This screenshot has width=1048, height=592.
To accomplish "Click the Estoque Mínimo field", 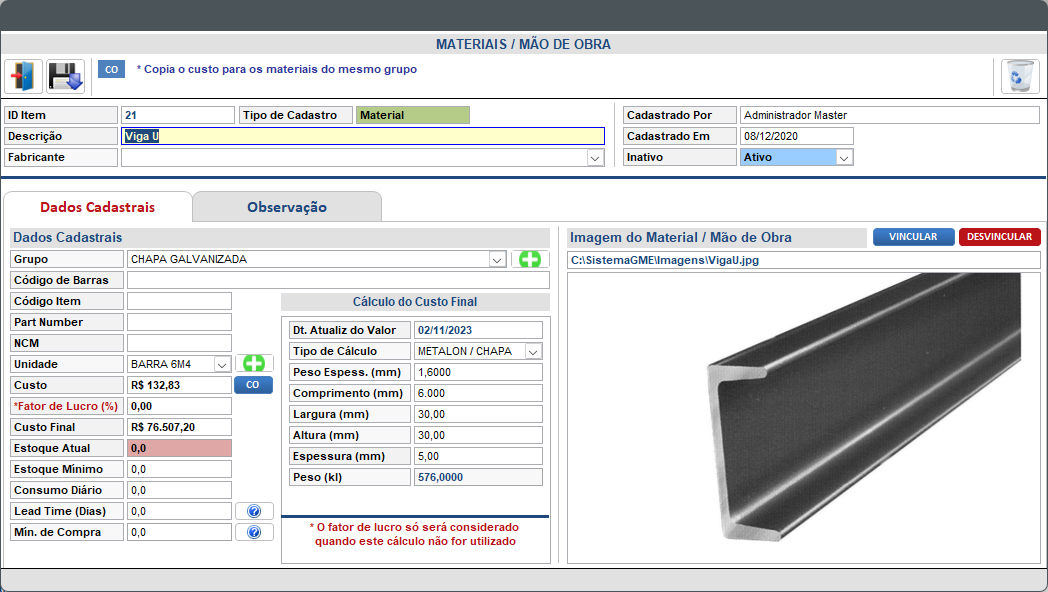I will [x=179, y=470].
